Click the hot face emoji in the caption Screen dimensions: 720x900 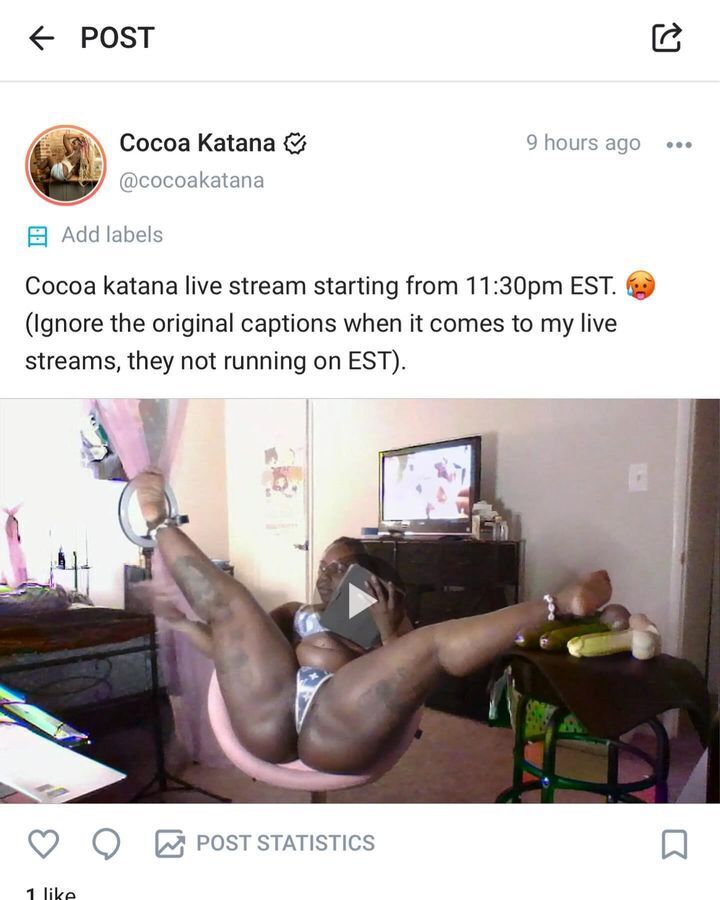coord(640,285)
